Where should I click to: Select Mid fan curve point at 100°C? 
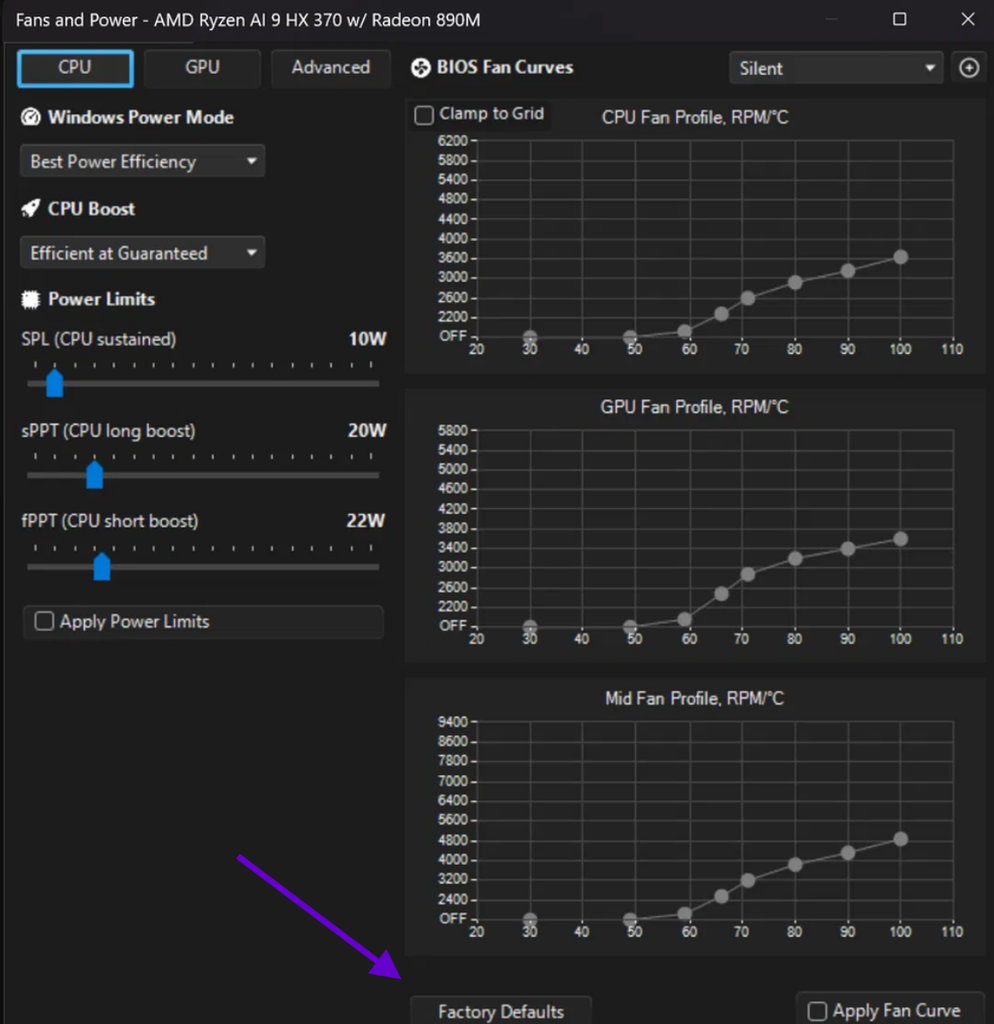tap(901, 839)
